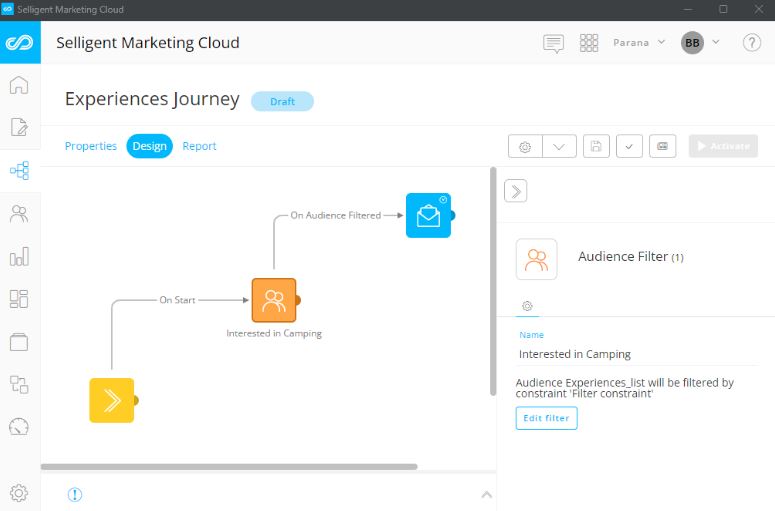Open the Reports bar chart sidebar icon
This screenshot has width=775, height=511.
click(19, 256)
